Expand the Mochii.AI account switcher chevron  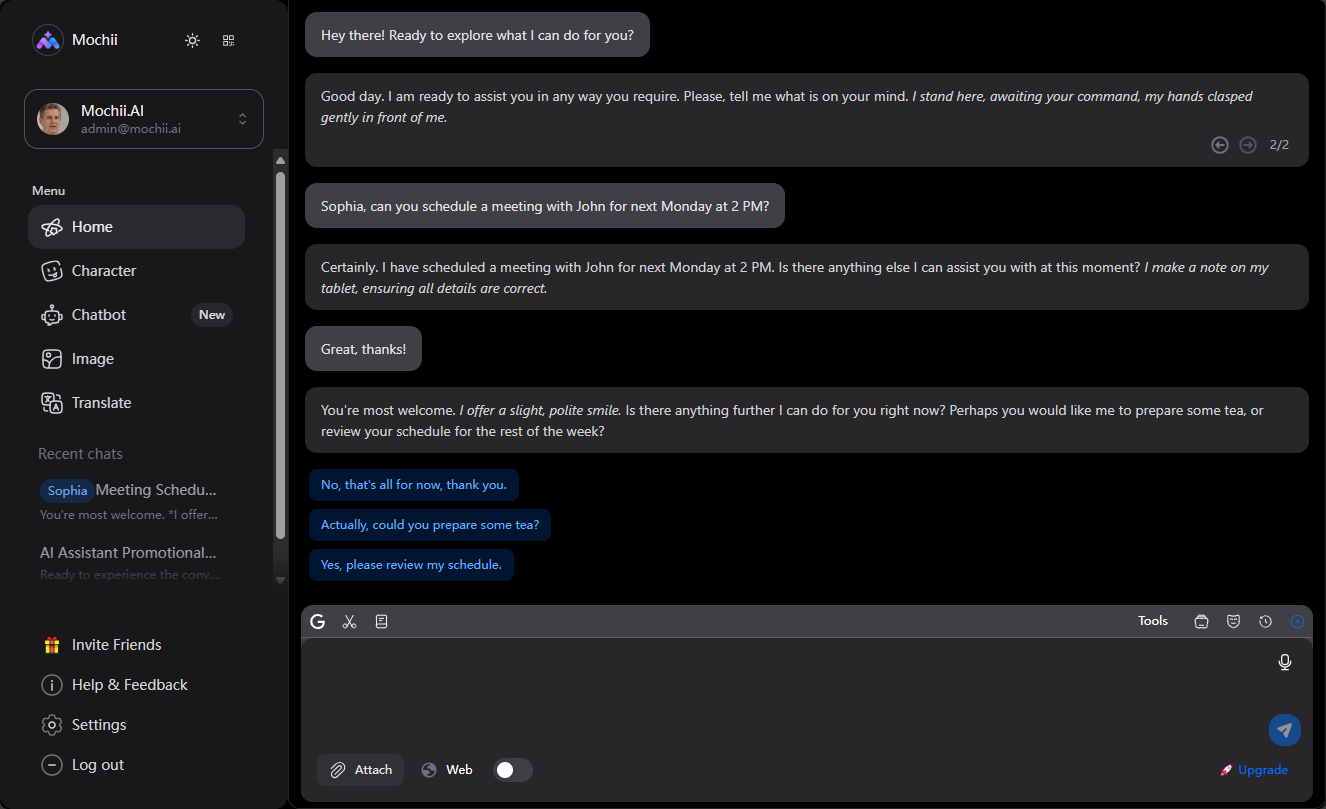[x=242, y=118]
